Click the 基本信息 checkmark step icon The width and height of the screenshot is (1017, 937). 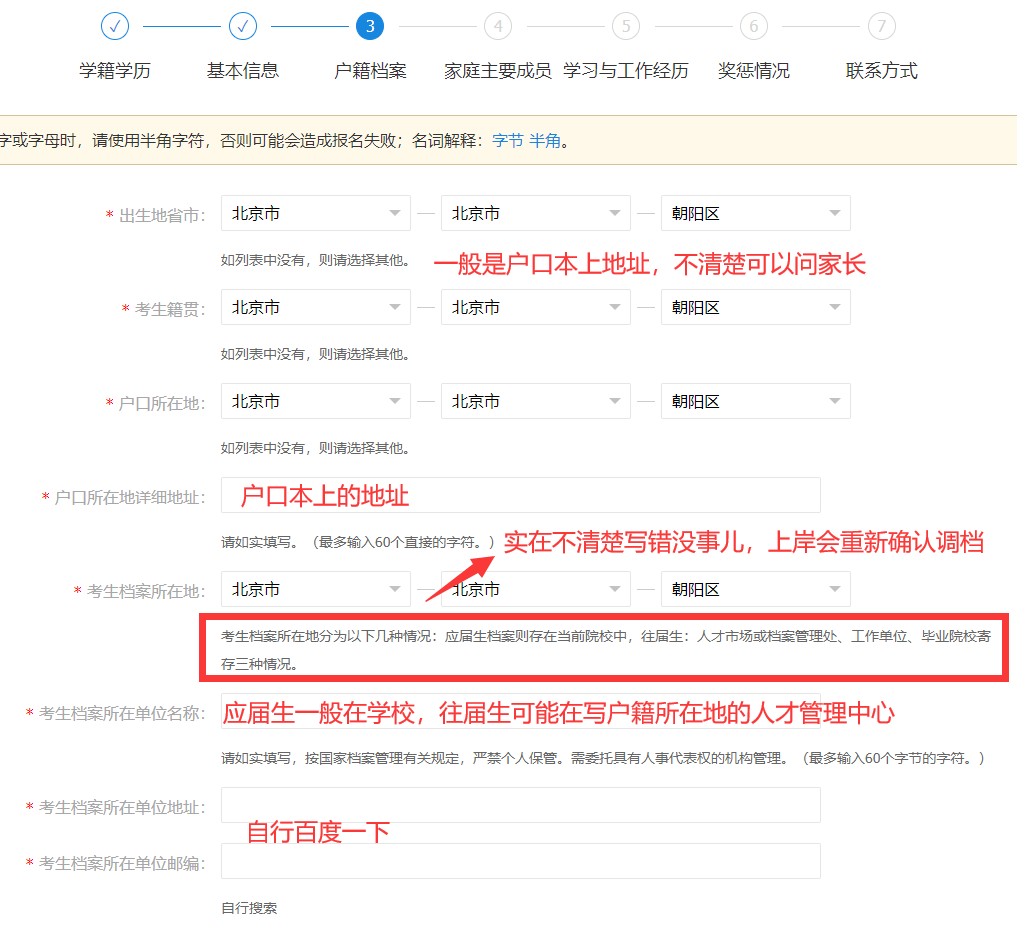242,26
